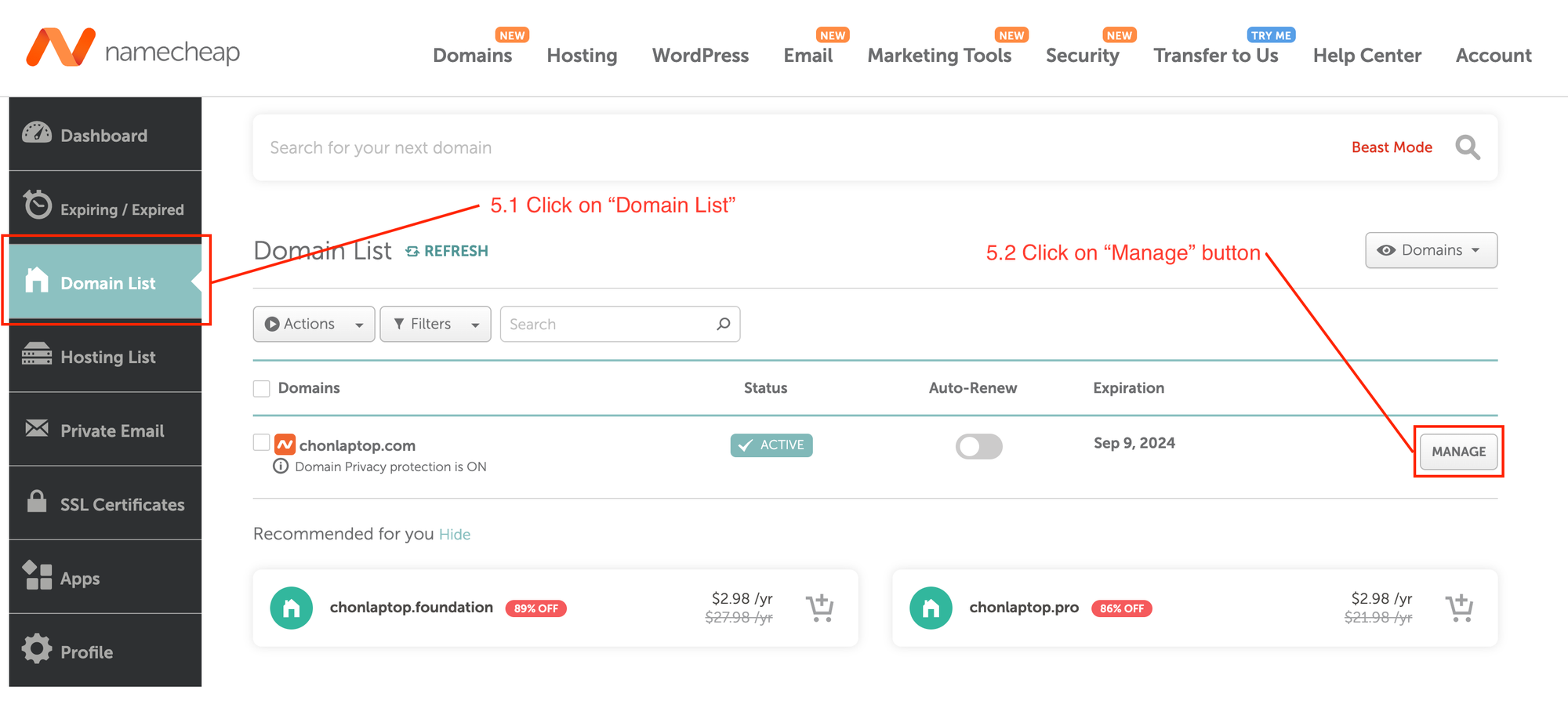
Task: Open Transfer to Us menu
Action: coord(1215,55)
